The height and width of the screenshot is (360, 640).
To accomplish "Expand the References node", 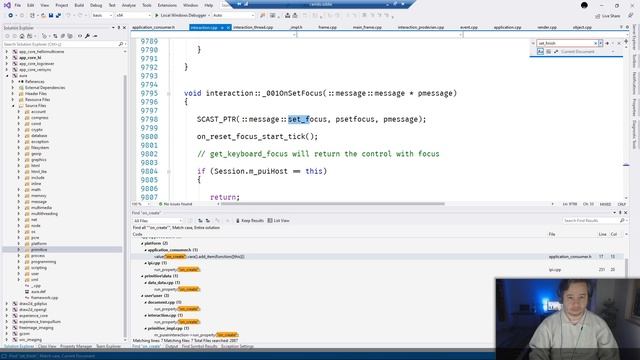I will tap(13, 82).
